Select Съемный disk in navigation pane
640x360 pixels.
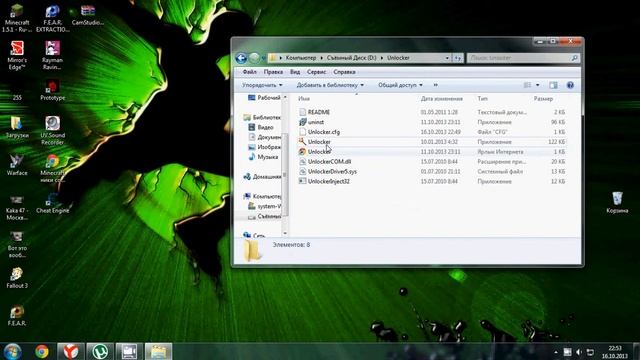pyautogui.click(x=264, y=216)
